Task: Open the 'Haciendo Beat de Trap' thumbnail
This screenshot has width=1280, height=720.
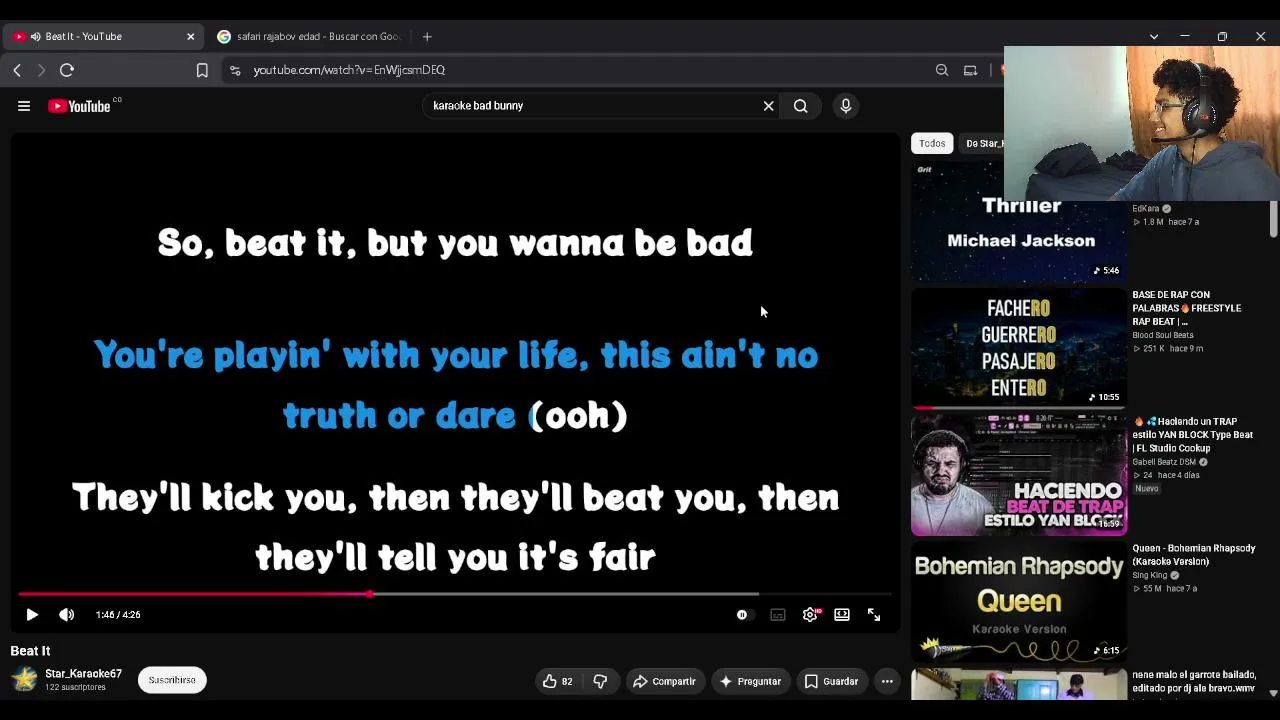Action: pyautogui.click(x=1019, y=476)
